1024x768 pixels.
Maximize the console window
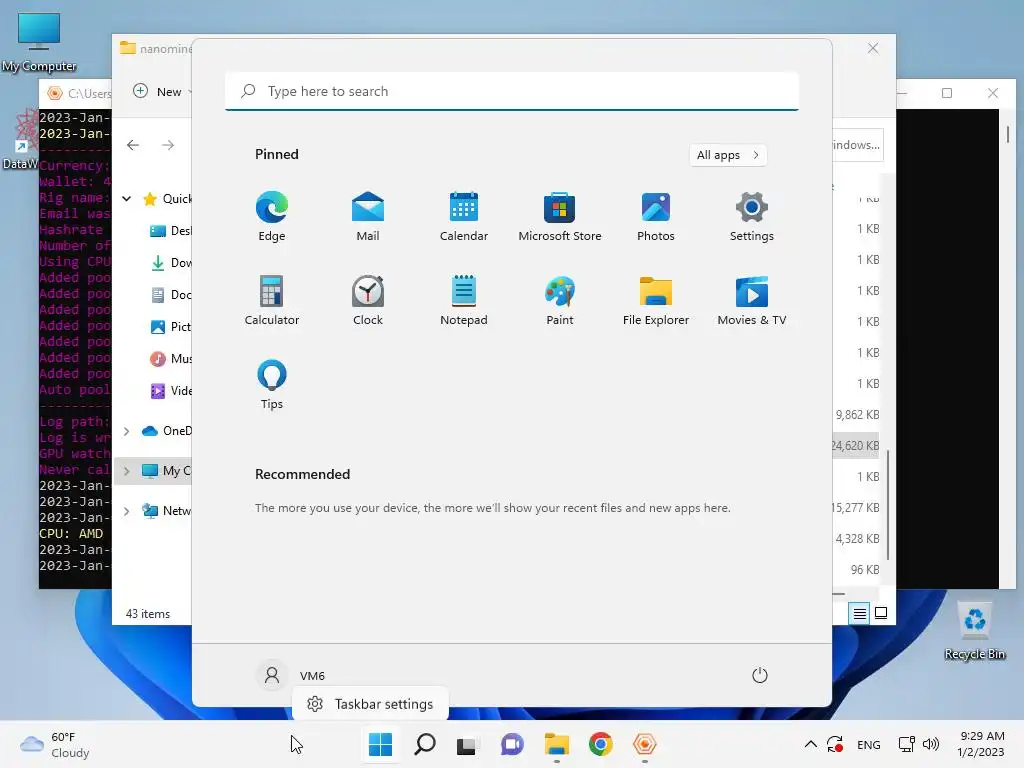[x=947, y=93]
